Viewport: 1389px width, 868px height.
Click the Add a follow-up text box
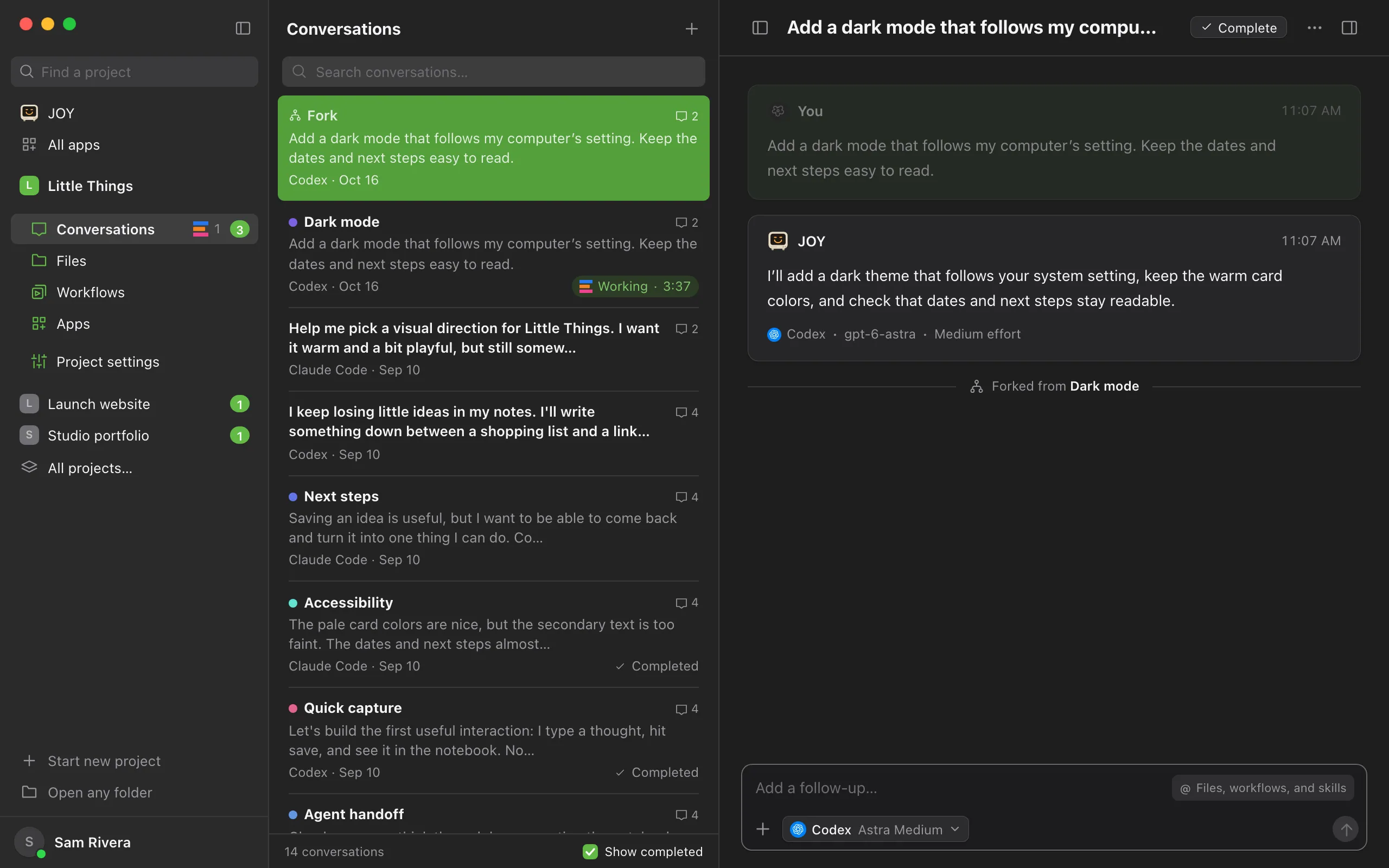959,788
